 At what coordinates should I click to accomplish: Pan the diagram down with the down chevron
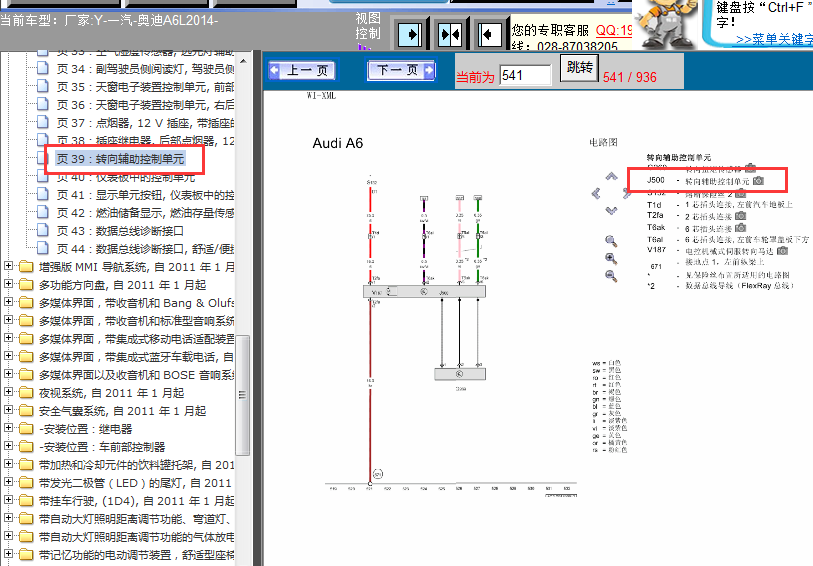612,210
